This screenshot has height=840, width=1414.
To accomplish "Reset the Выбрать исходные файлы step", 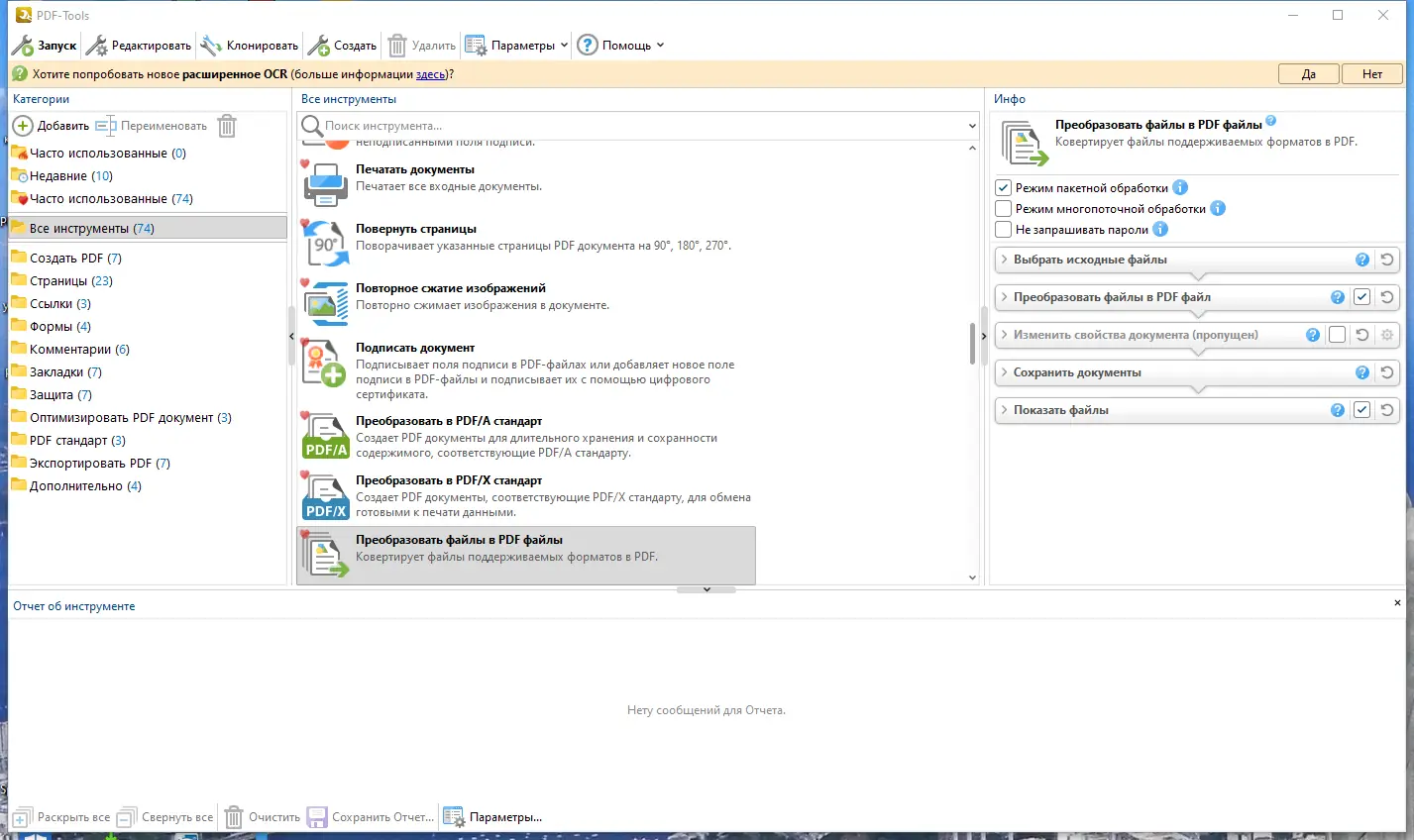I will coord(1387,260).
